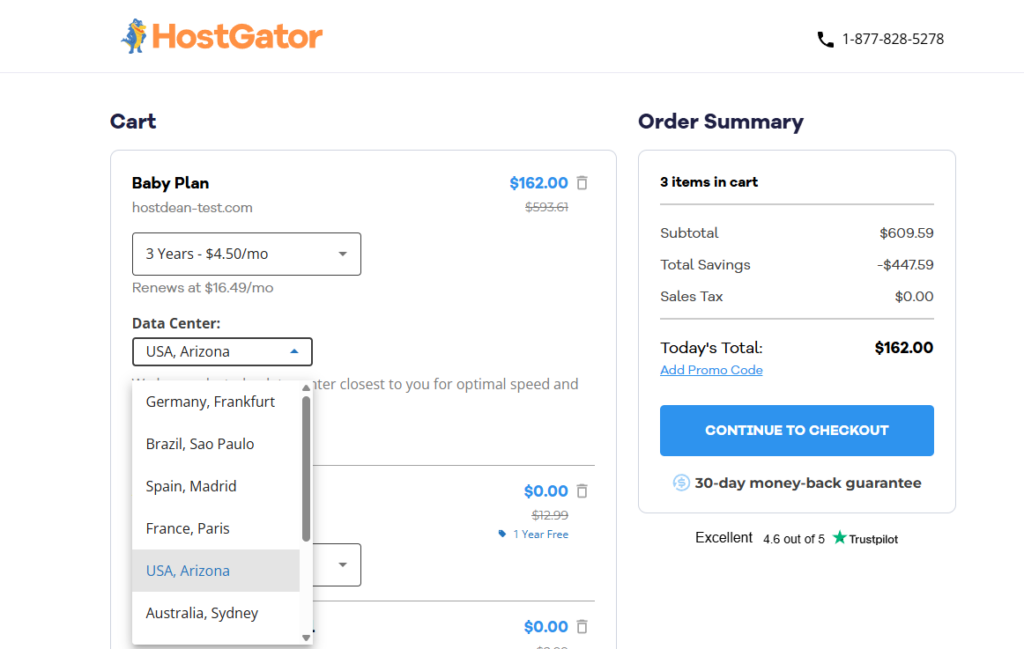Delete the bottom $0.00 item with trash icon
Image resolution: width=1024 pixels, height=649 pixels.
(x=581, y=626)
